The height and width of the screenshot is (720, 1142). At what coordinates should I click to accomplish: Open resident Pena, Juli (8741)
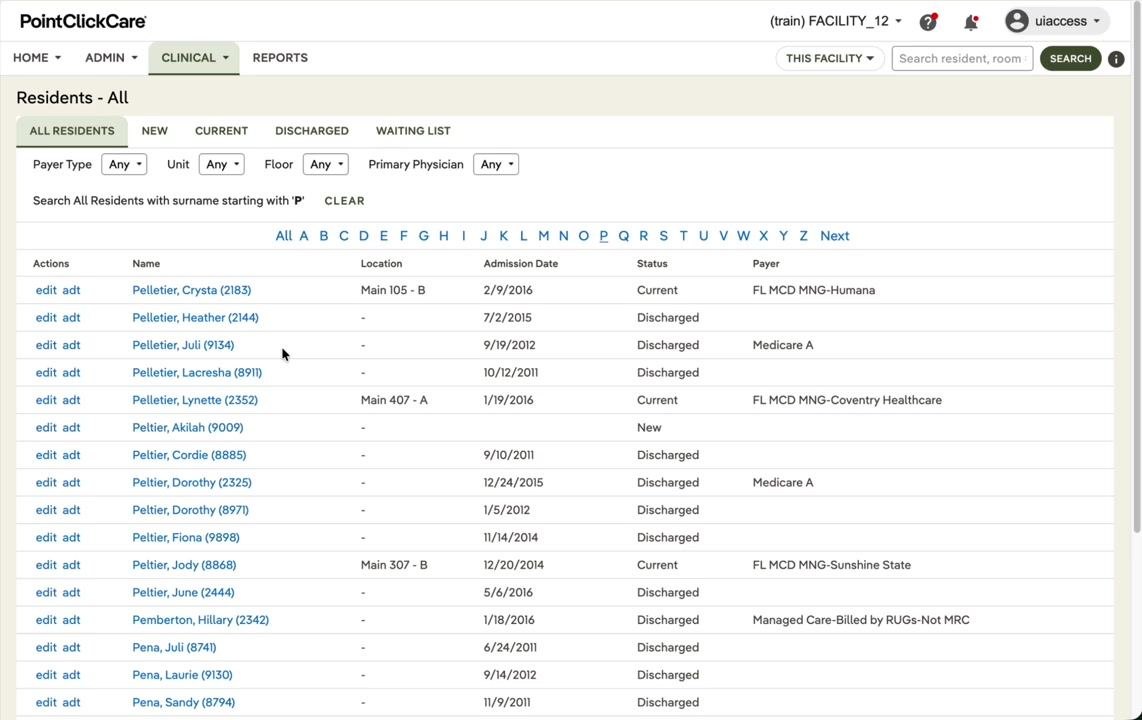pos(174,648)
